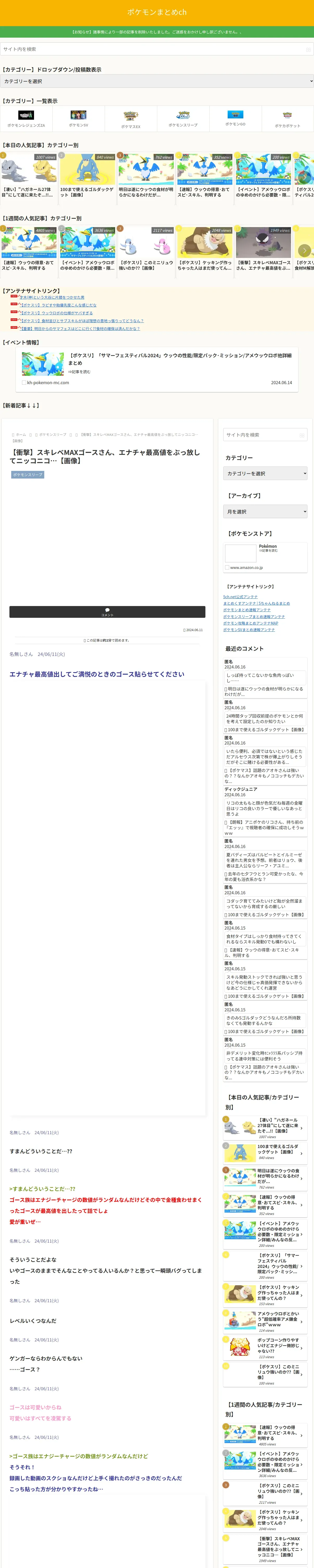Open the ポケモンGO category icon
This screenshot has height=1568, width=314.
coord(235,114)
